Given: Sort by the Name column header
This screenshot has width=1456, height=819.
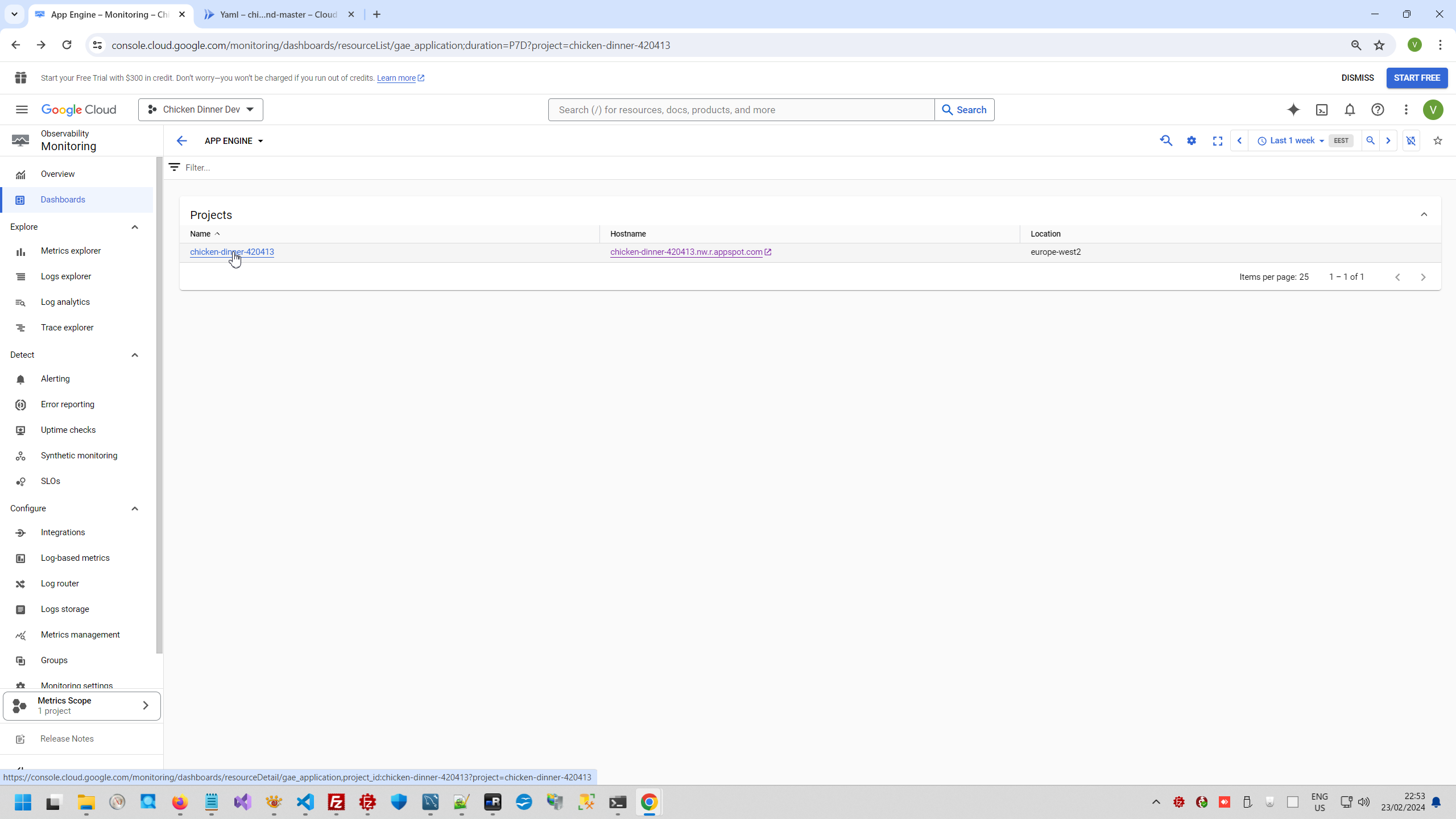Looking at the screenshot, I should click(x=200, y=234).
